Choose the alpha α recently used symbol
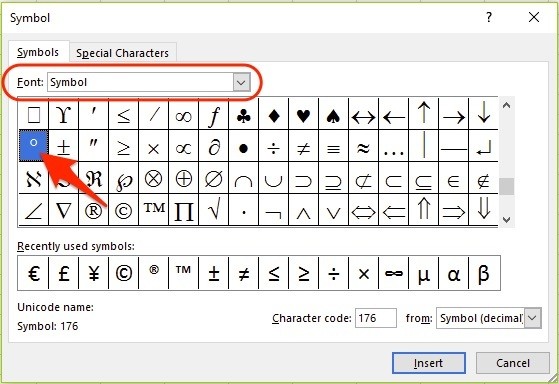 click(453, 273)
